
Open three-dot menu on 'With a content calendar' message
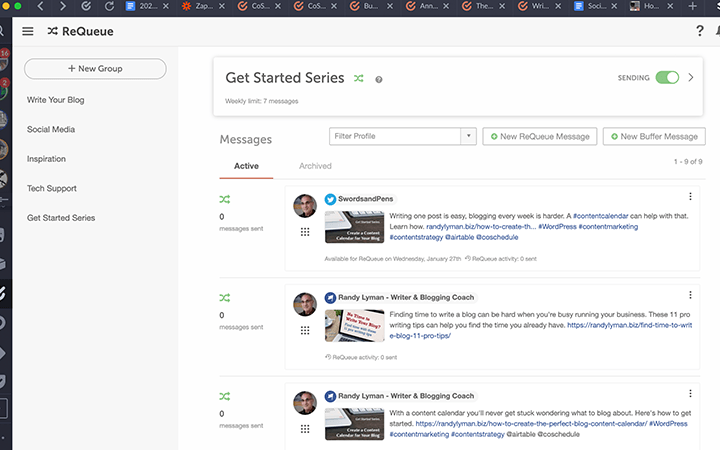pyautogui.click(x=690, y=394)
